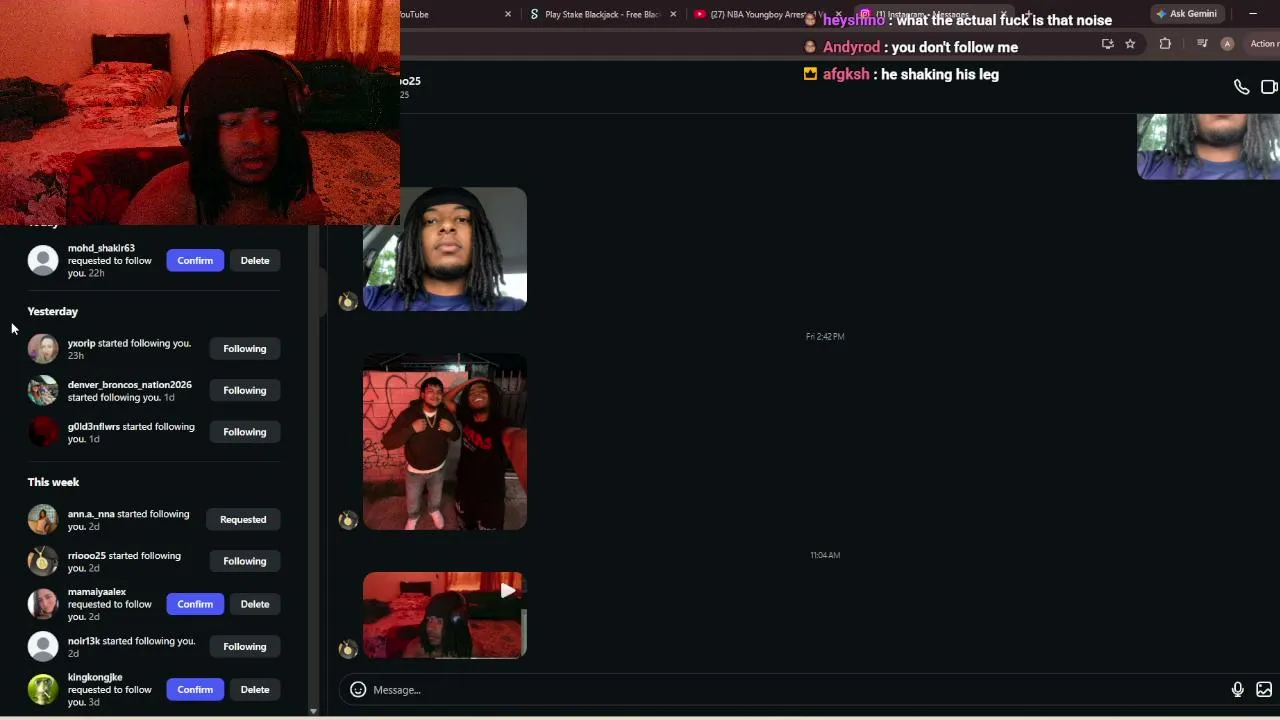1280x720 pixels.
Task: Open the selfie photo in the chat
Action: coord(445,249)
